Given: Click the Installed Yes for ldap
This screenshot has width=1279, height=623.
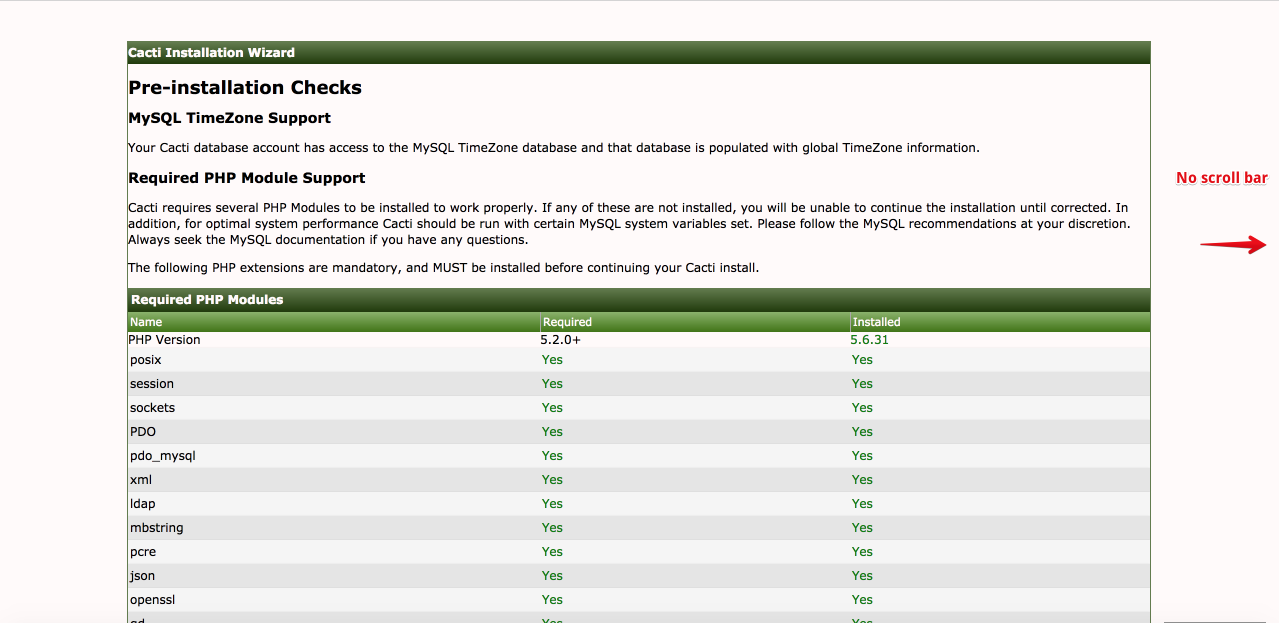Looking at the screenshot, I should pos(862,504).
